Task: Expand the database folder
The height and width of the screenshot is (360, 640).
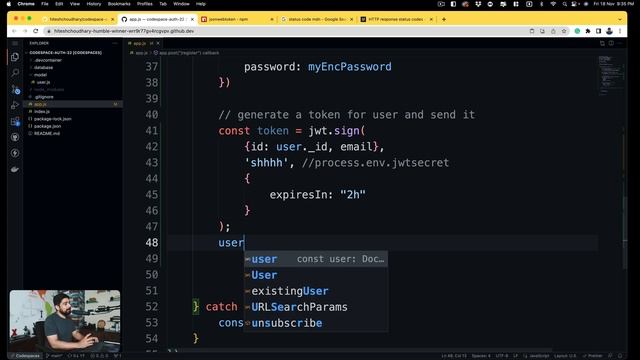Action: (x=43, y=67)
